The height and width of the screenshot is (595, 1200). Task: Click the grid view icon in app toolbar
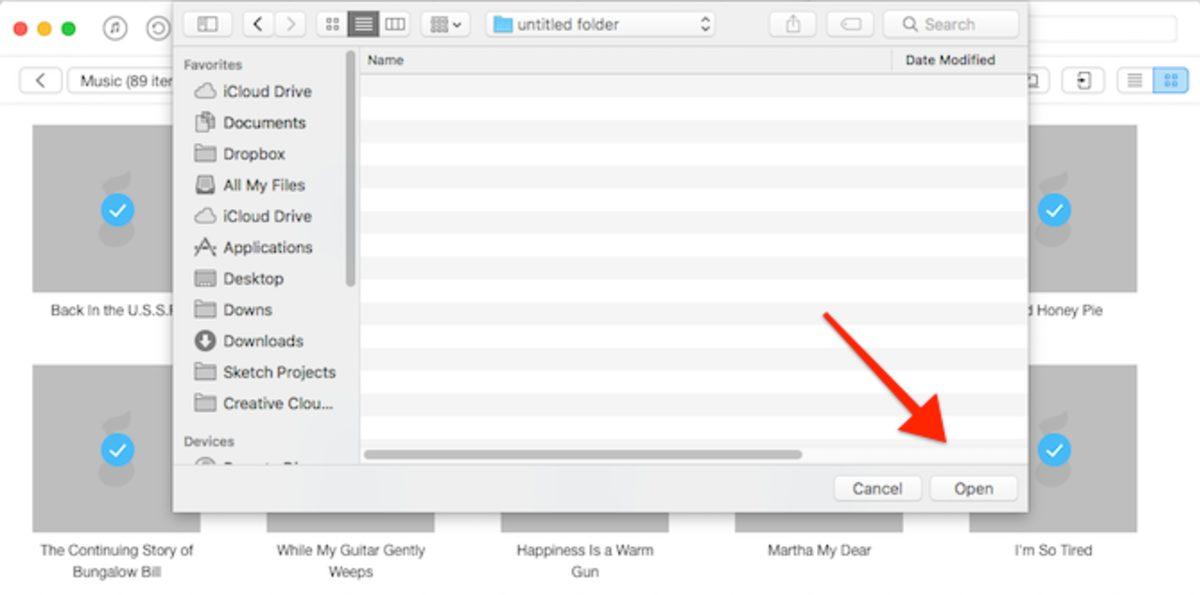1170,81
